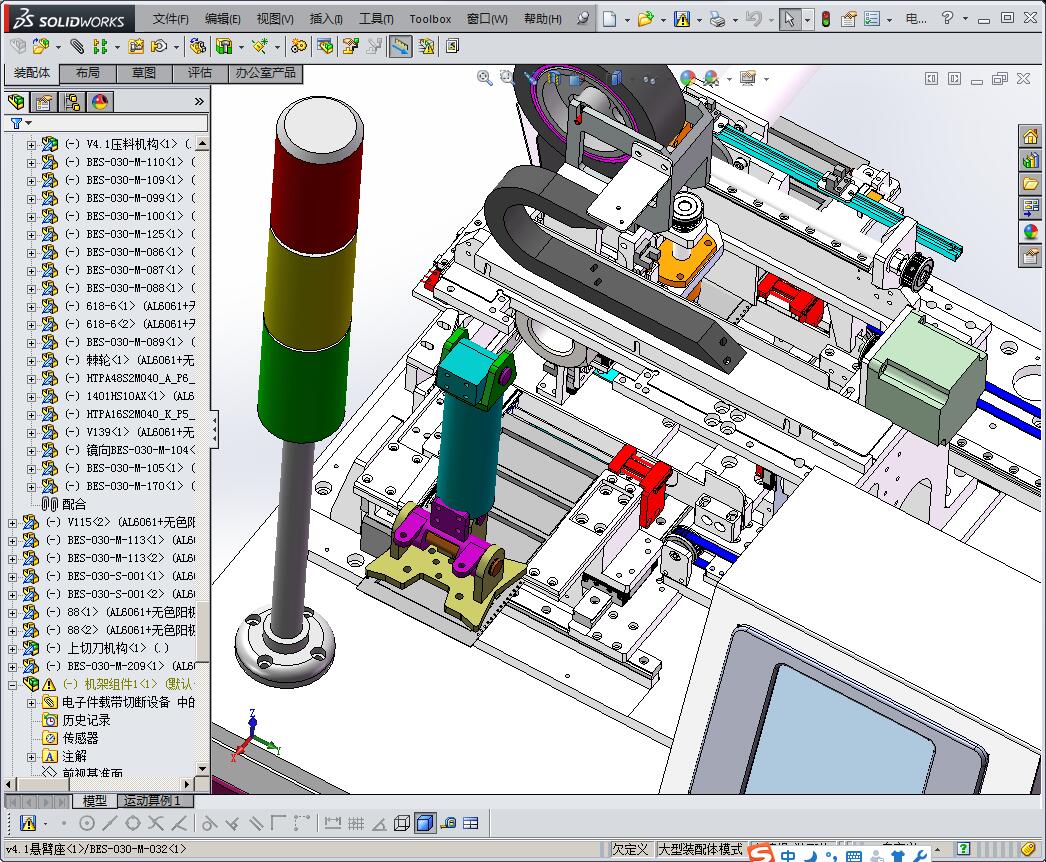
Task: Toggle Shaded With Edges display cube
Action: click(x=424, y=823)
